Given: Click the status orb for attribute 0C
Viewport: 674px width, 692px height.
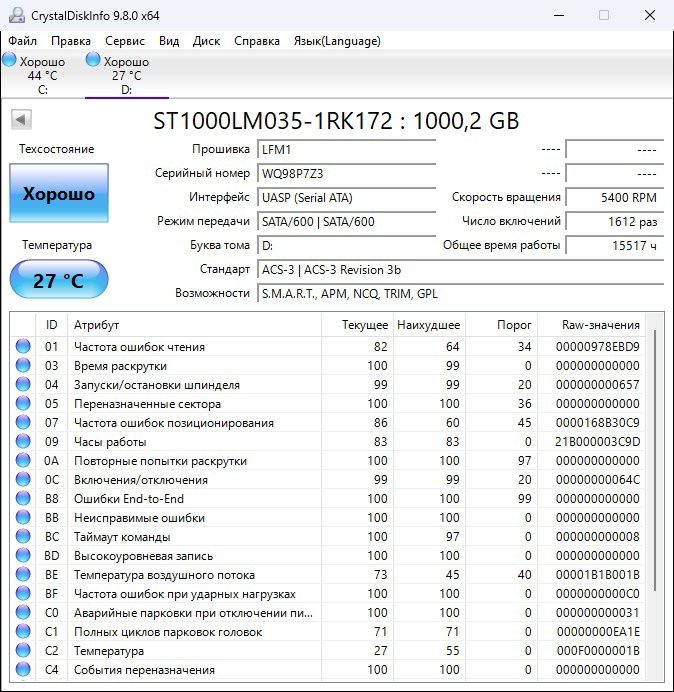Looking at the screenshot, I should pyautogui.click(x=23, y=479).
